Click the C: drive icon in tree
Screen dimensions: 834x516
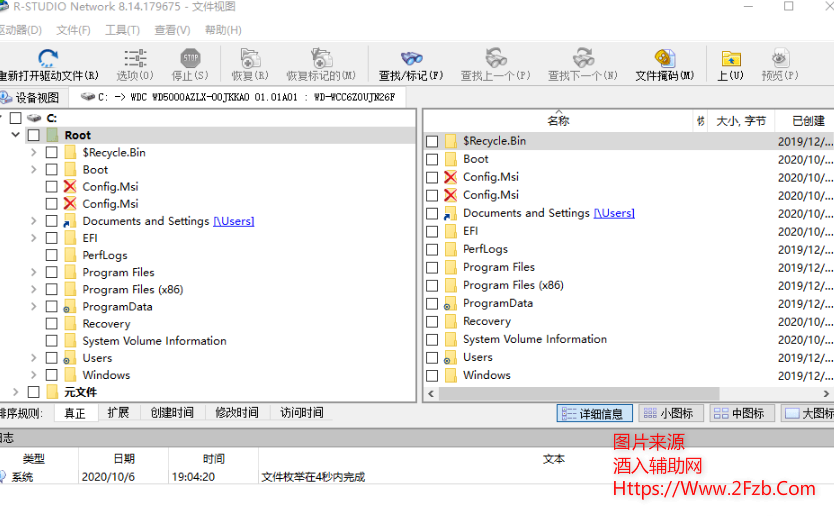point(35,118)
